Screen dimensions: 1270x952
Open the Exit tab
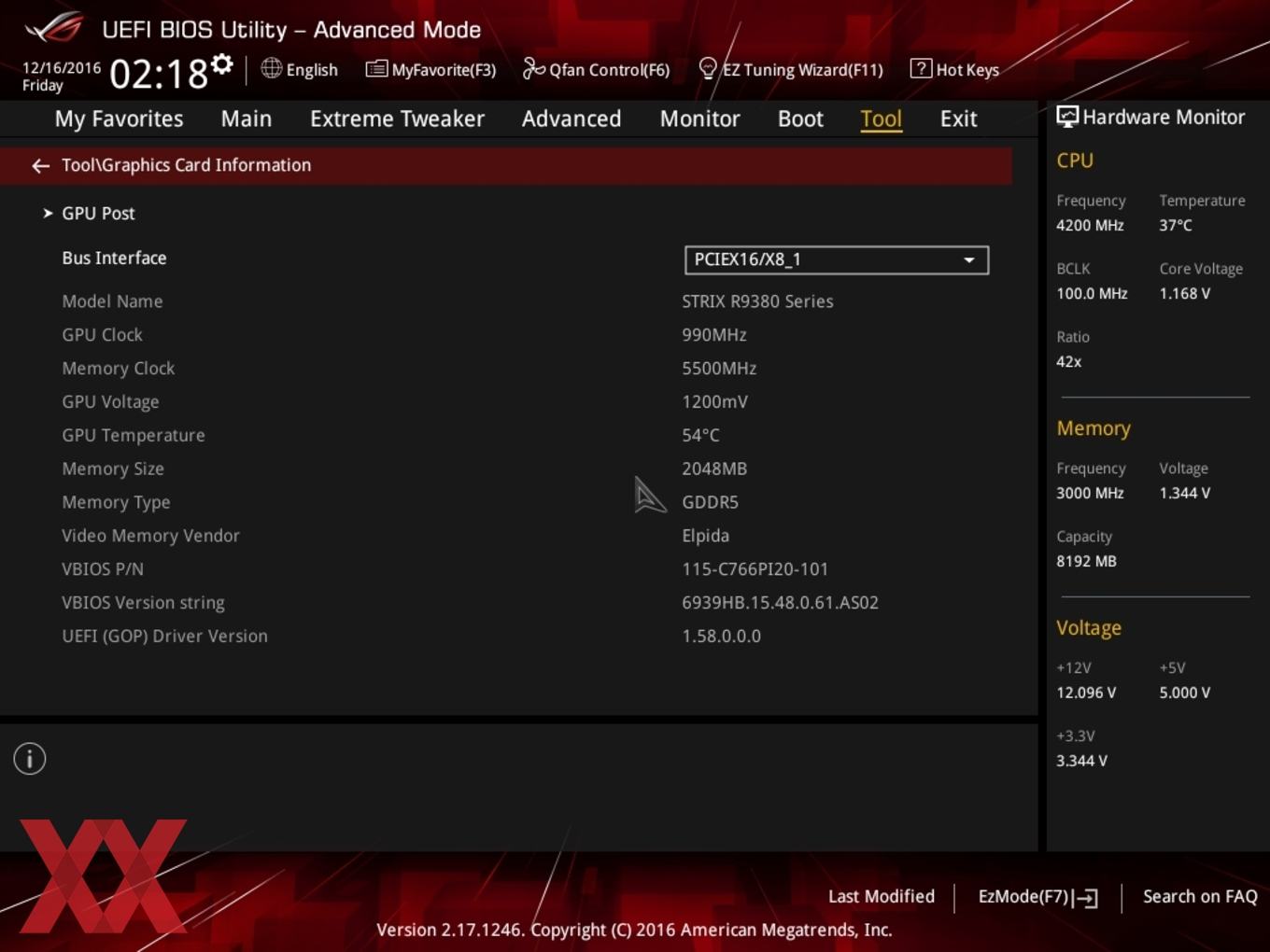click(x=958, y=119)
